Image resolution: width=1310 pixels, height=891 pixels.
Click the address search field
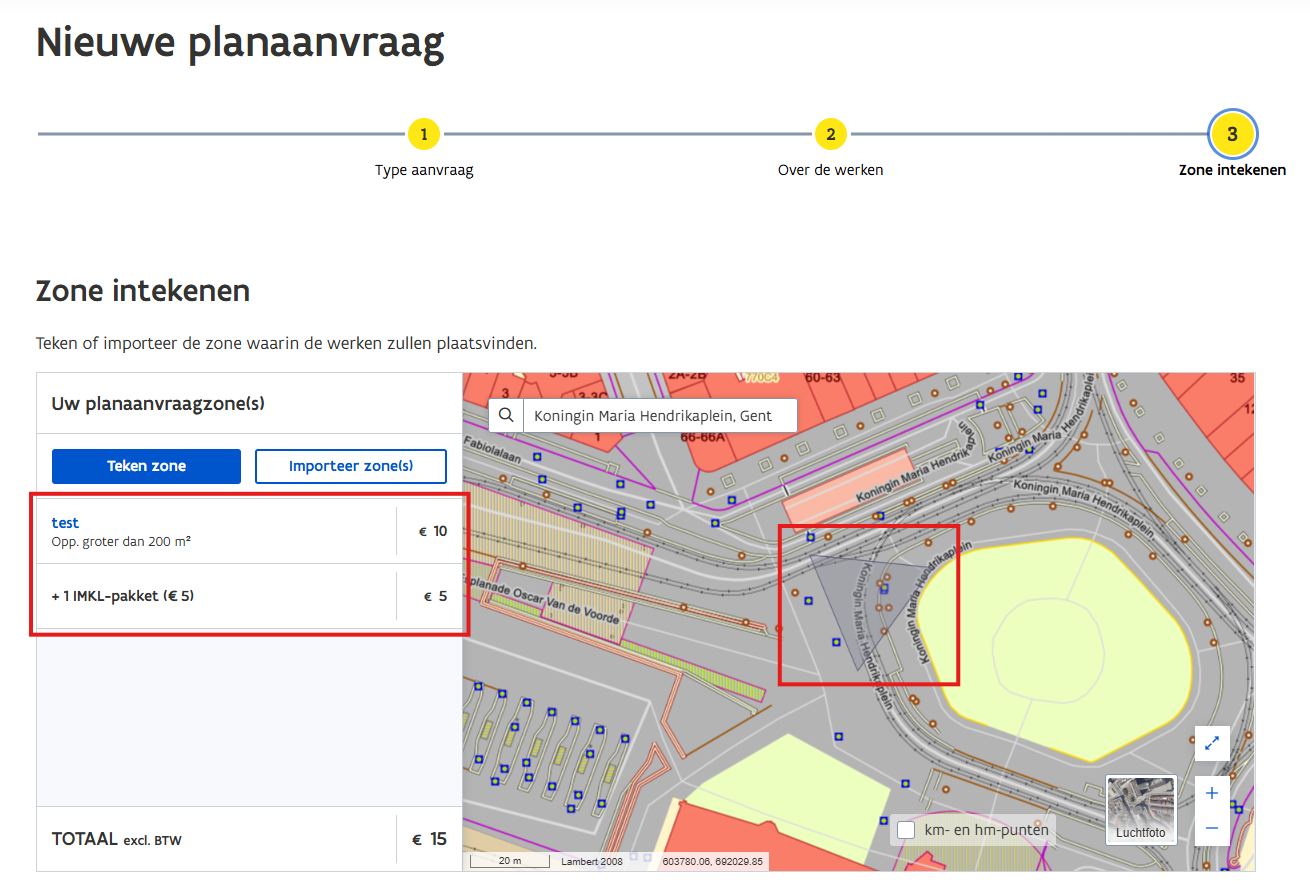point(660,416)
